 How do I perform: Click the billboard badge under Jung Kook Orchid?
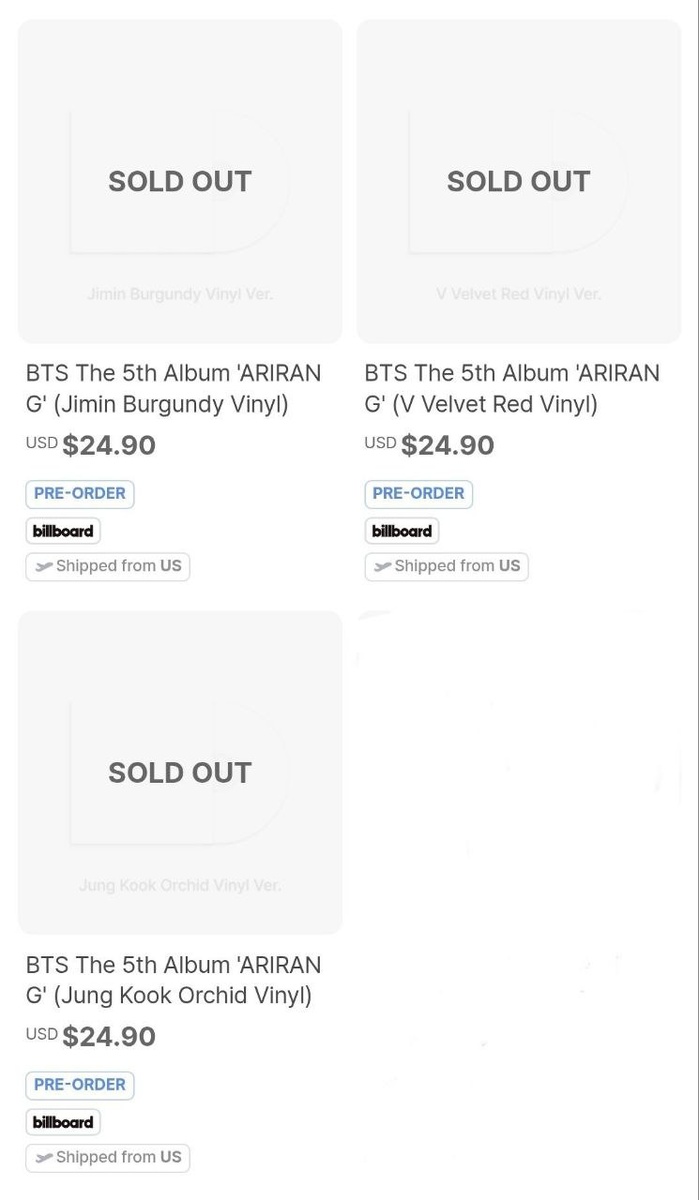click(x=63, y=1122)
